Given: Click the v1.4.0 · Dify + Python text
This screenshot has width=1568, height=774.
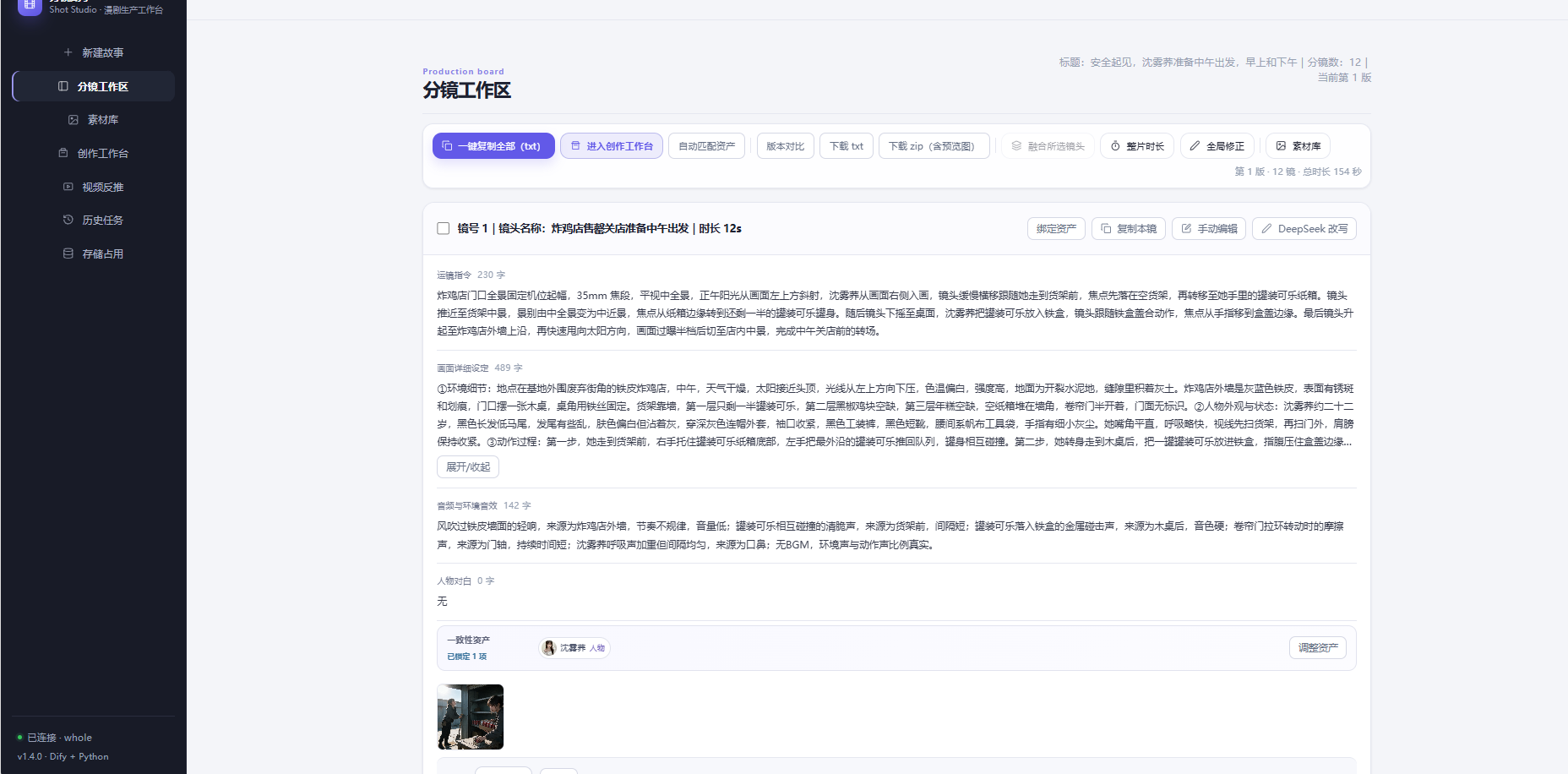Looking at the screenshot, I should pyautogui.click(x=63, y=757).
